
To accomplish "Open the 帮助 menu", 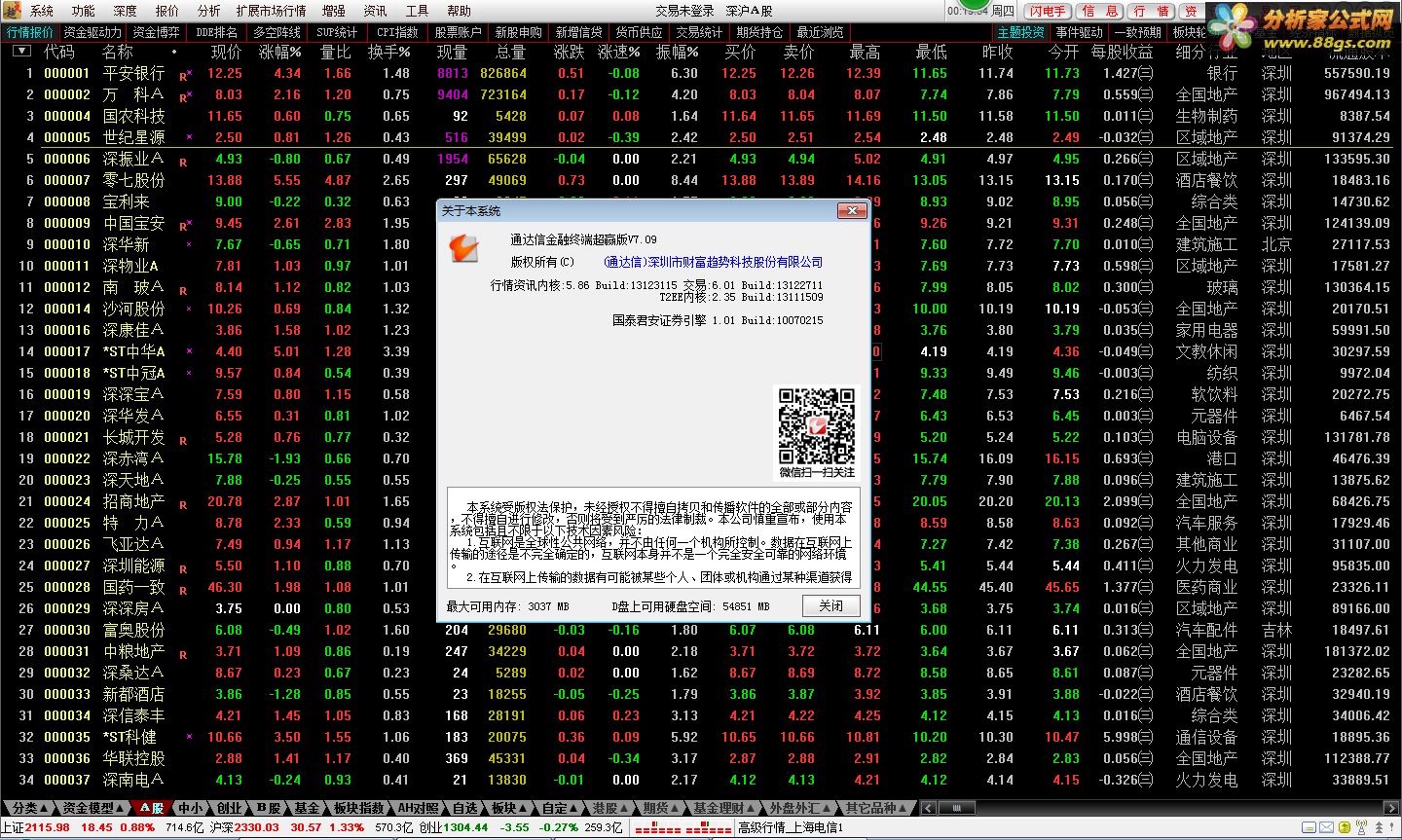I will click(x=459, y=11).
